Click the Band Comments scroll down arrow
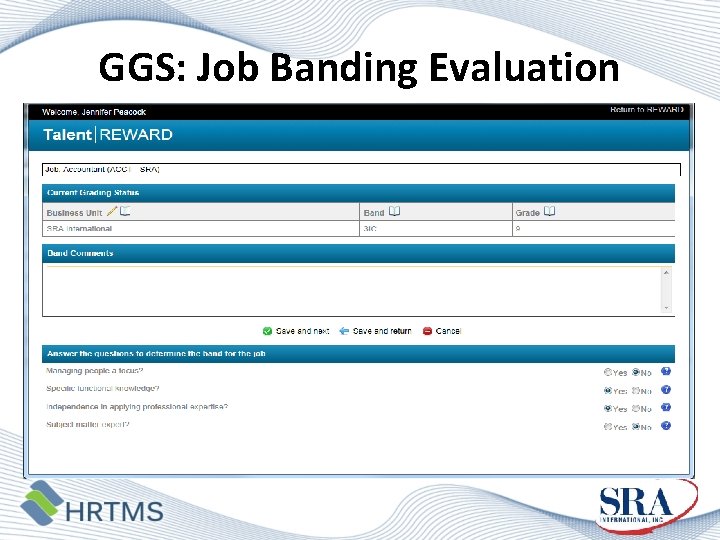 click(666, 308)
